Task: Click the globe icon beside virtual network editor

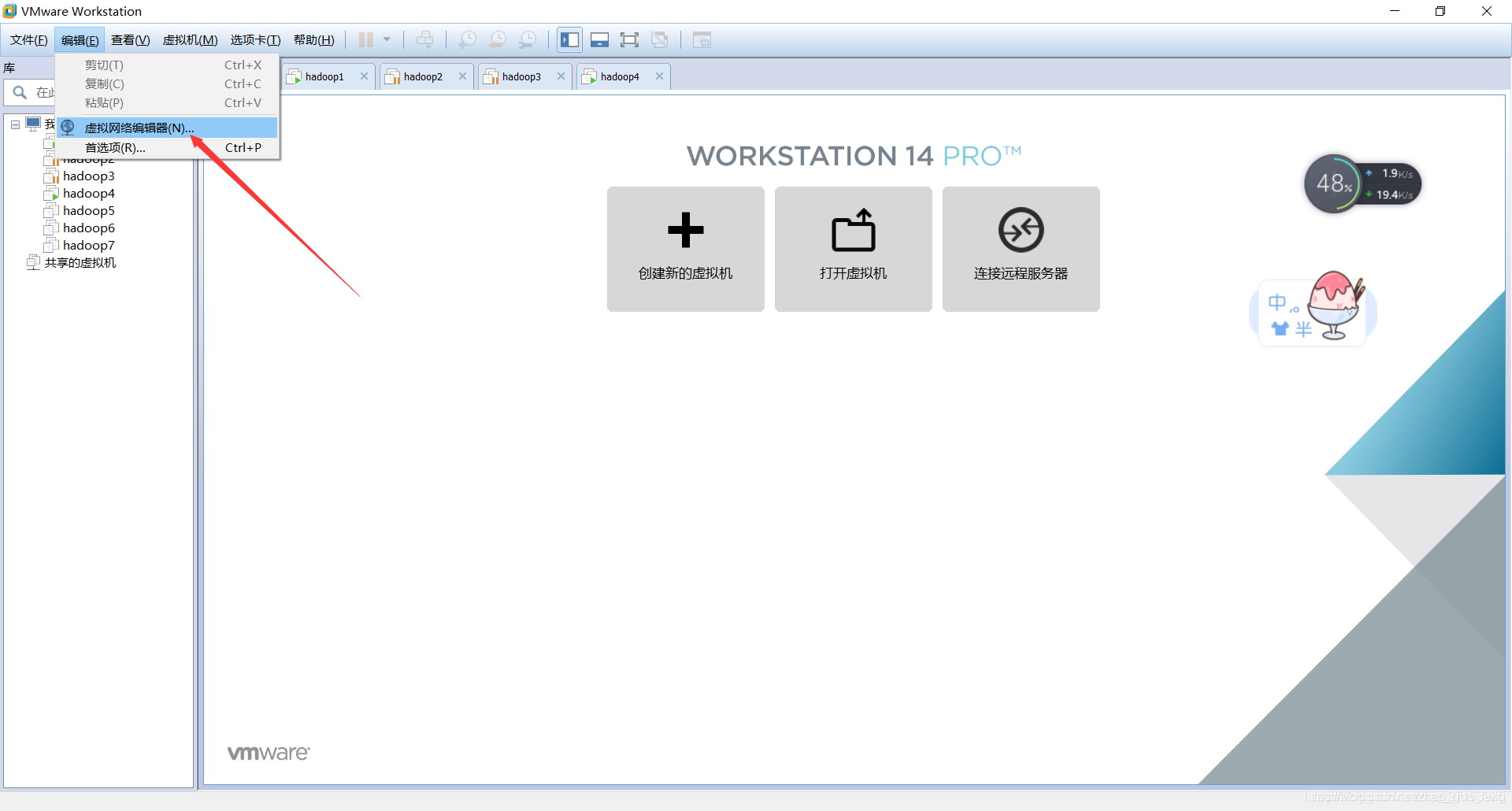Action: [69, 128]
